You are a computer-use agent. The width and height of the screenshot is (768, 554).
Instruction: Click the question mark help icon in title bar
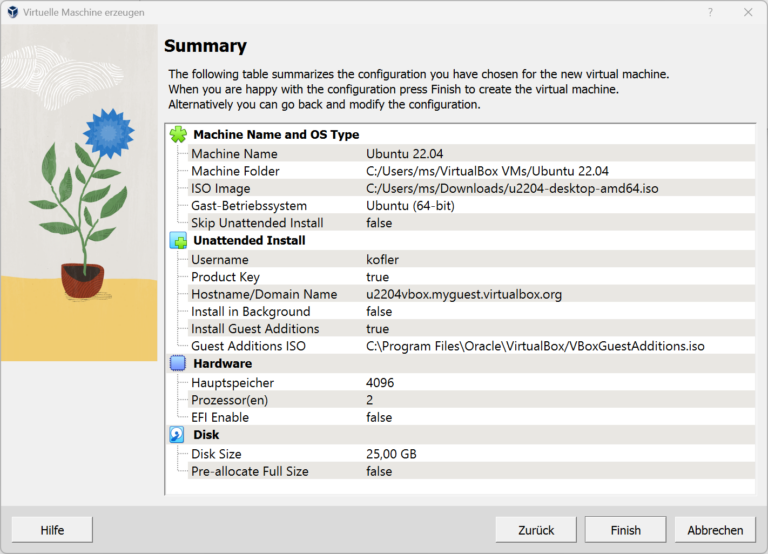710,12
